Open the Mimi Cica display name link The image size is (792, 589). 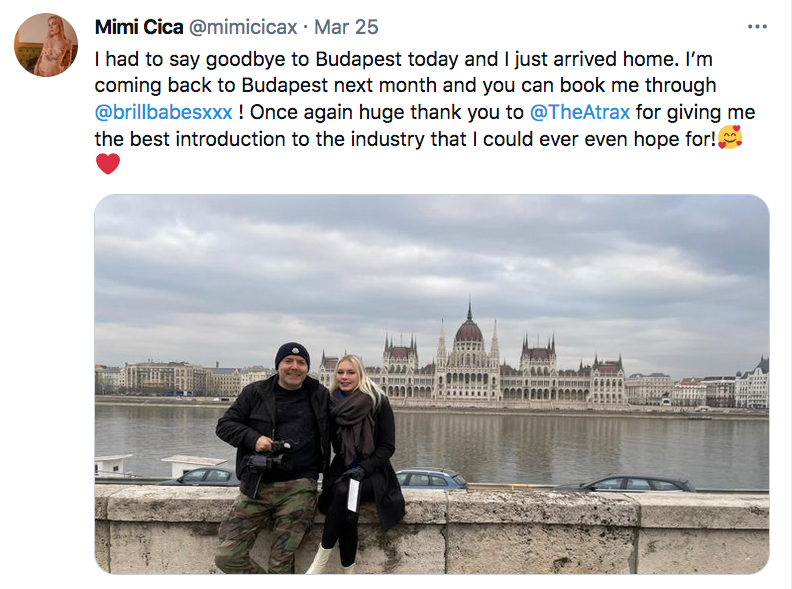pos(140,27)
